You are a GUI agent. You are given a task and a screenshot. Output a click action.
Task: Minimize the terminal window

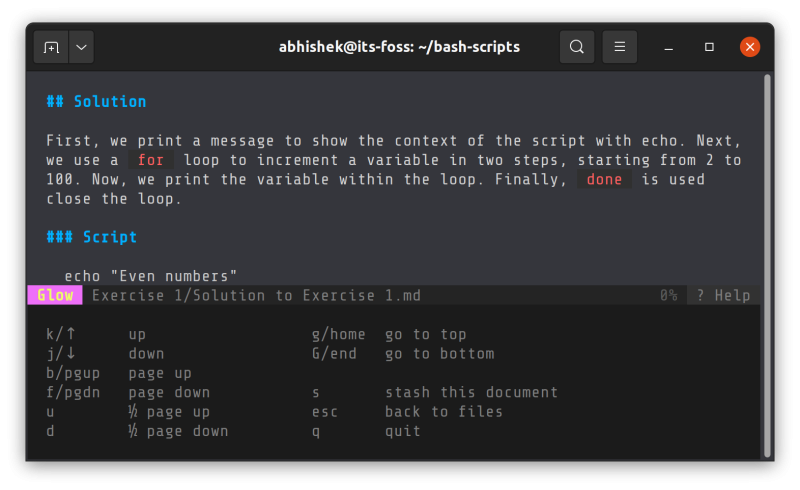(x=668, y=47)
